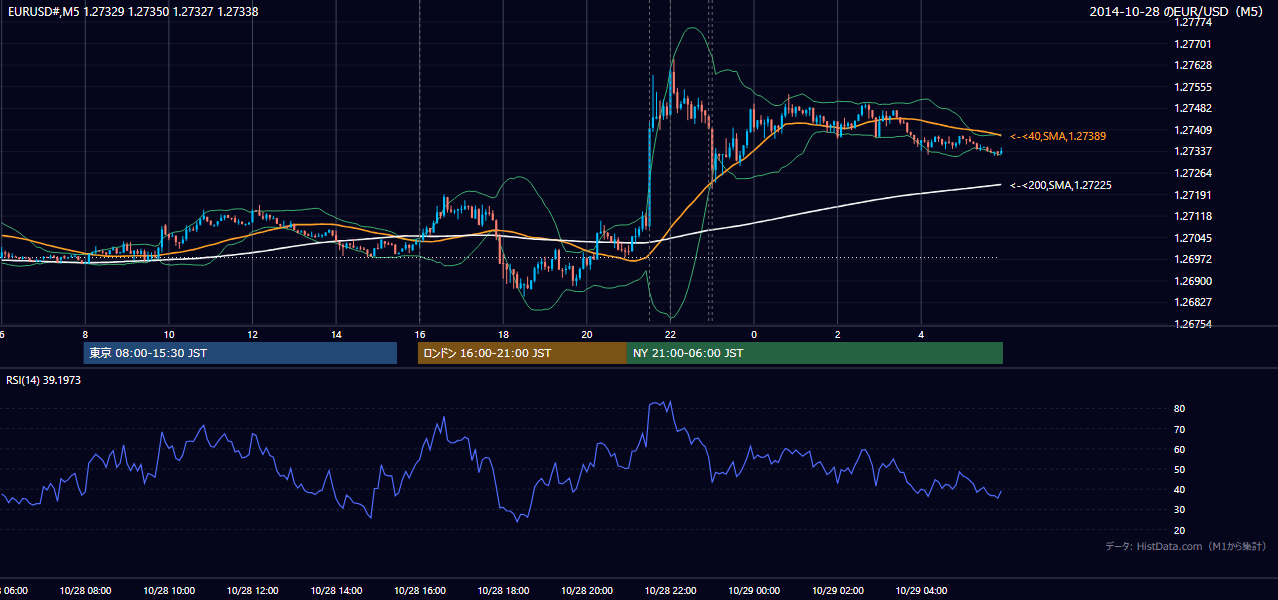Click the 1.27191 price axis label

click(1192, 195)
